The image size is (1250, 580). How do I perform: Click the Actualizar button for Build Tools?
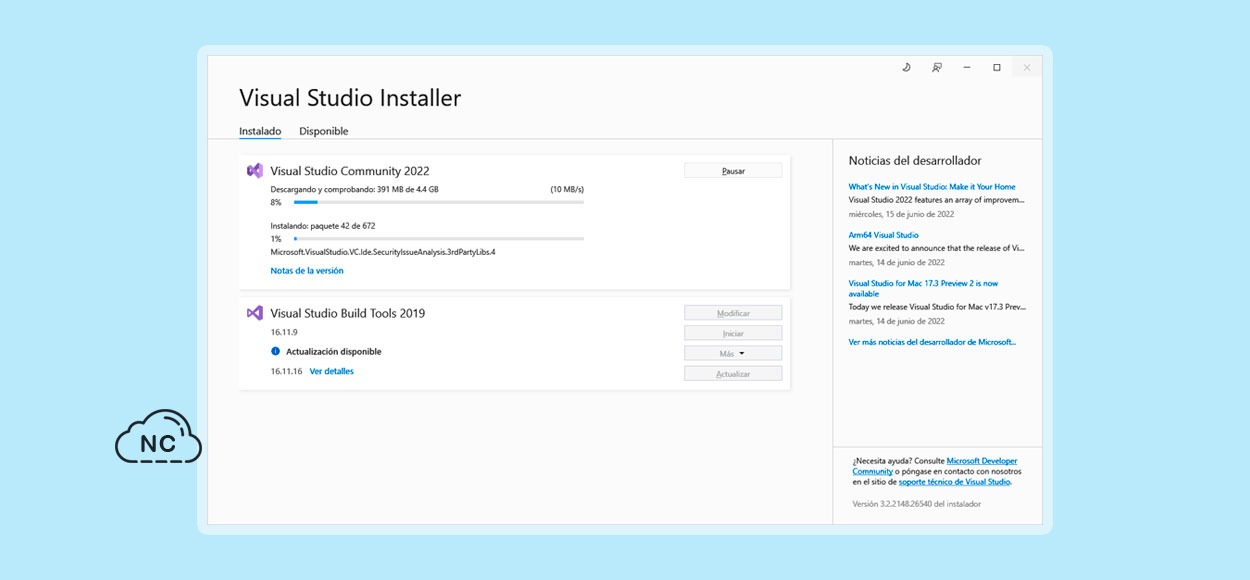tap(733, 374)
